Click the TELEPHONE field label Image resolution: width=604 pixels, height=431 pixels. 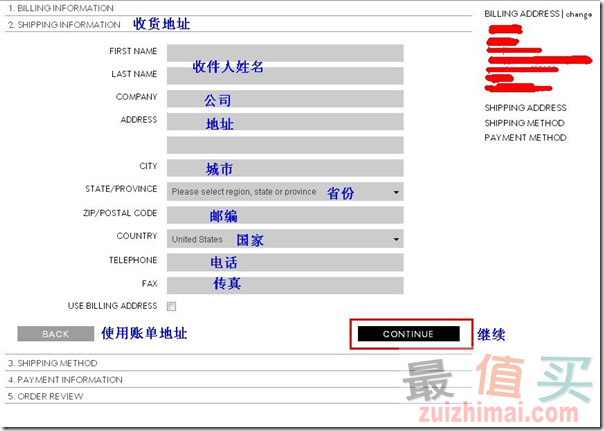tap(133, 260)
